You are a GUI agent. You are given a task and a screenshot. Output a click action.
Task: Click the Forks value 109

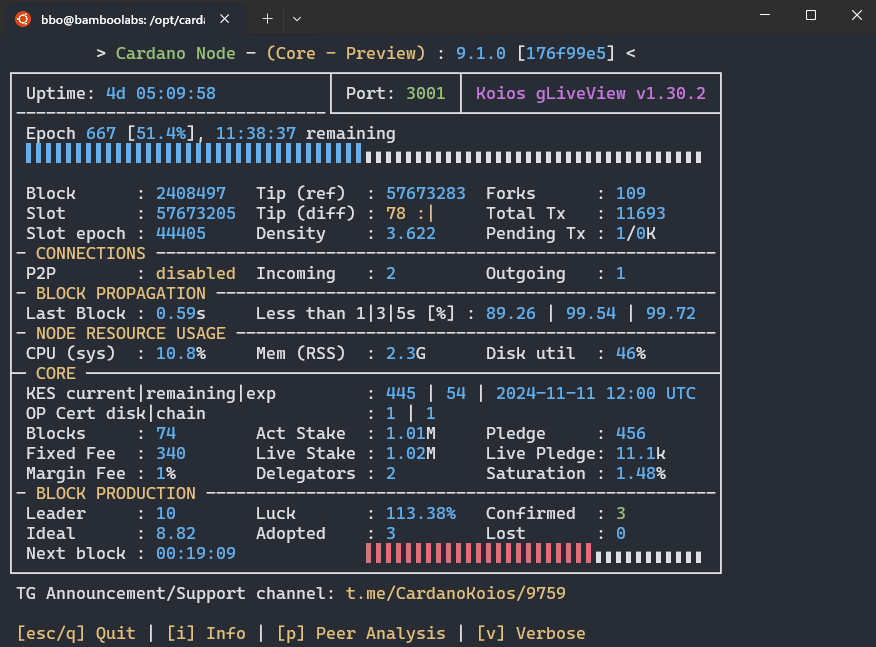[x=631, y=193]
